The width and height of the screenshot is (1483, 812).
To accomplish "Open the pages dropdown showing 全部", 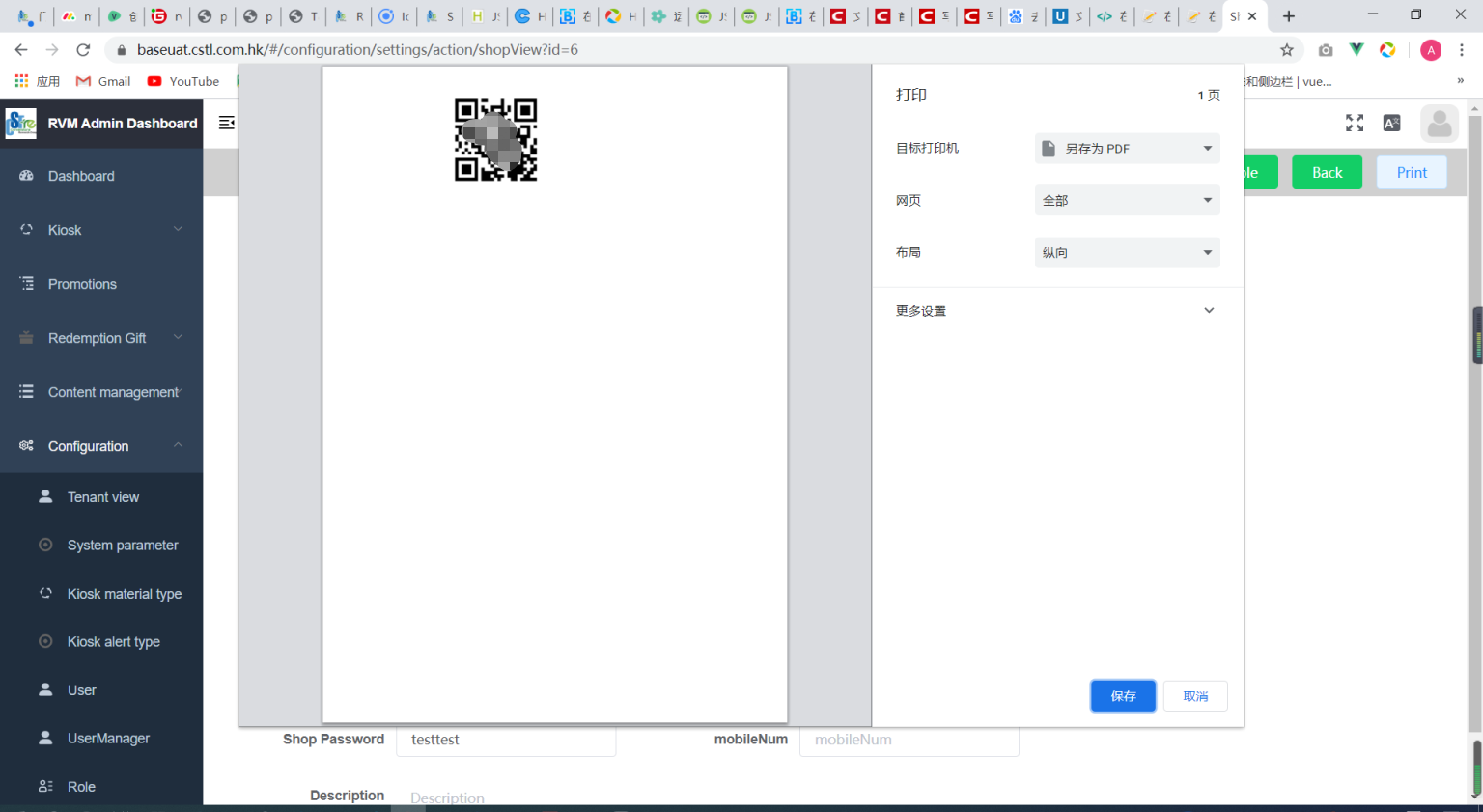I will [1128, 200].
